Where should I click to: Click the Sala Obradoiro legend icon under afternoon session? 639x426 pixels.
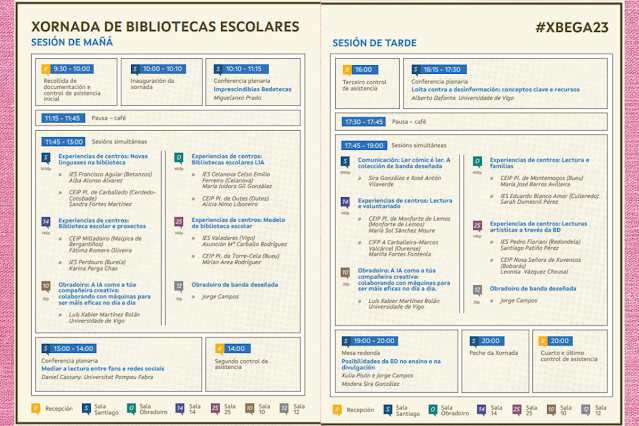point(433,410)
